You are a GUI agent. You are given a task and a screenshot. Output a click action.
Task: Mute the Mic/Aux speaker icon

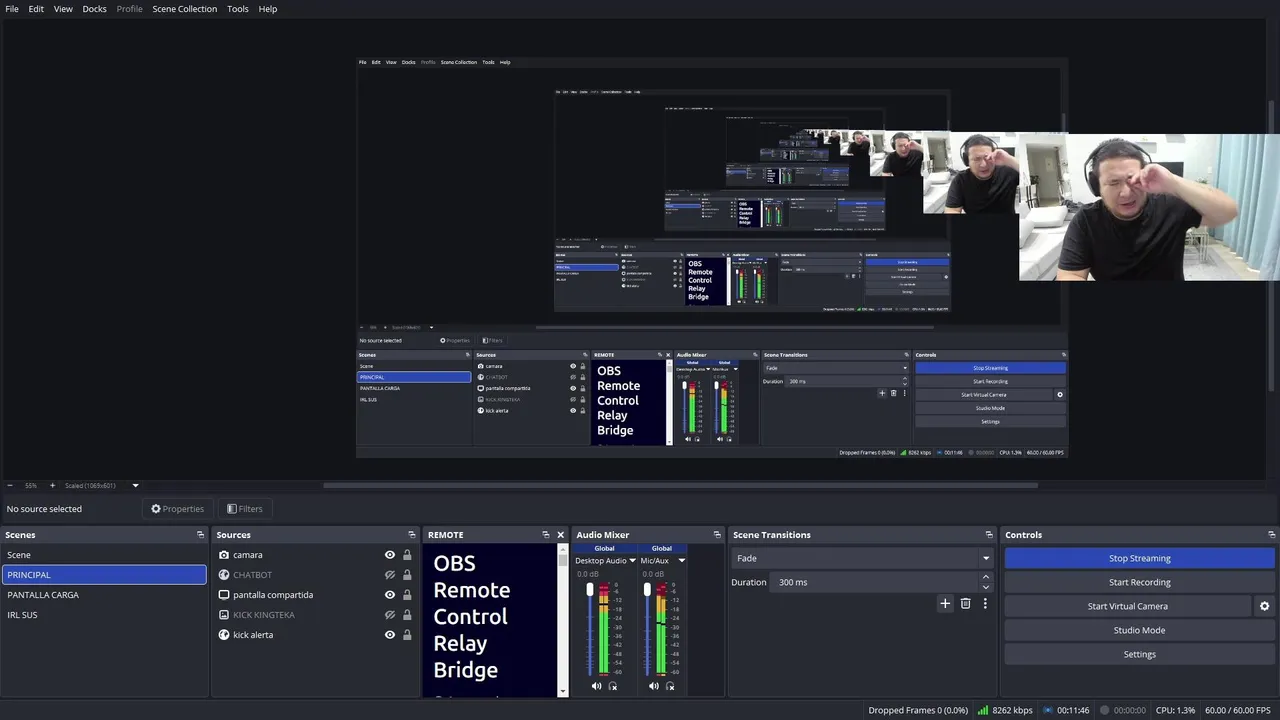654,686
